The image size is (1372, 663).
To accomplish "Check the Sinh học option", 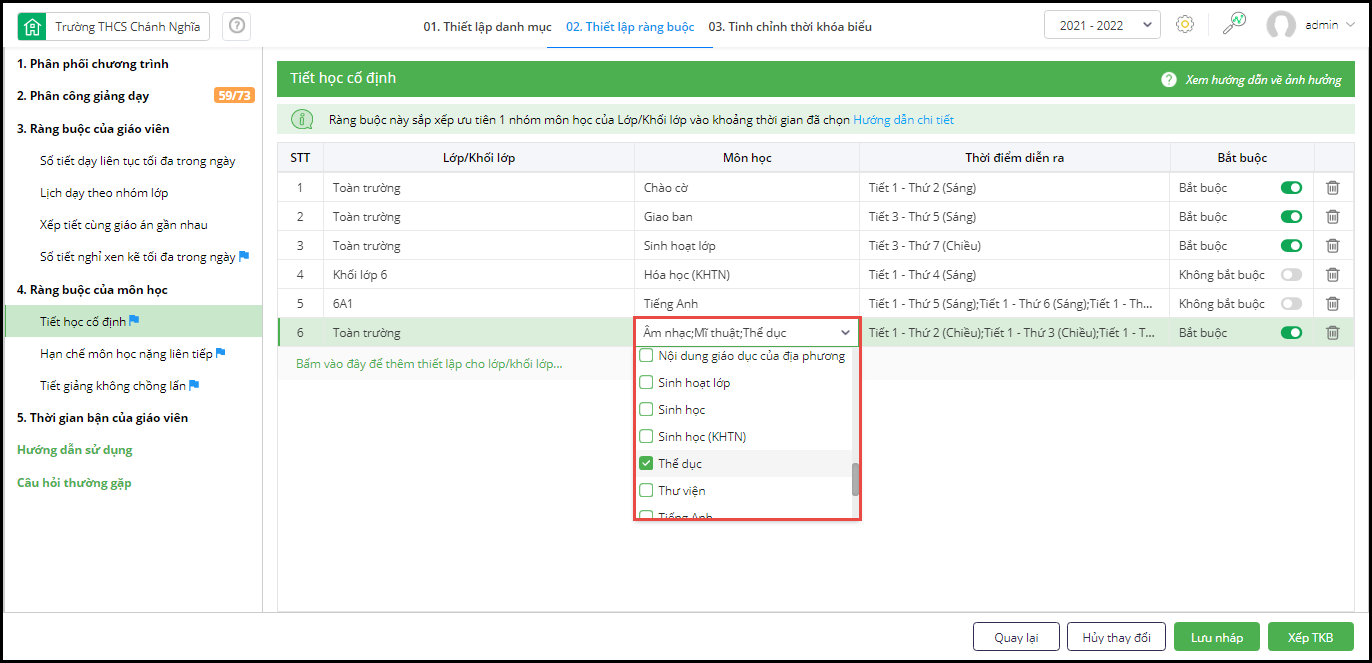I will click(646, 410).
